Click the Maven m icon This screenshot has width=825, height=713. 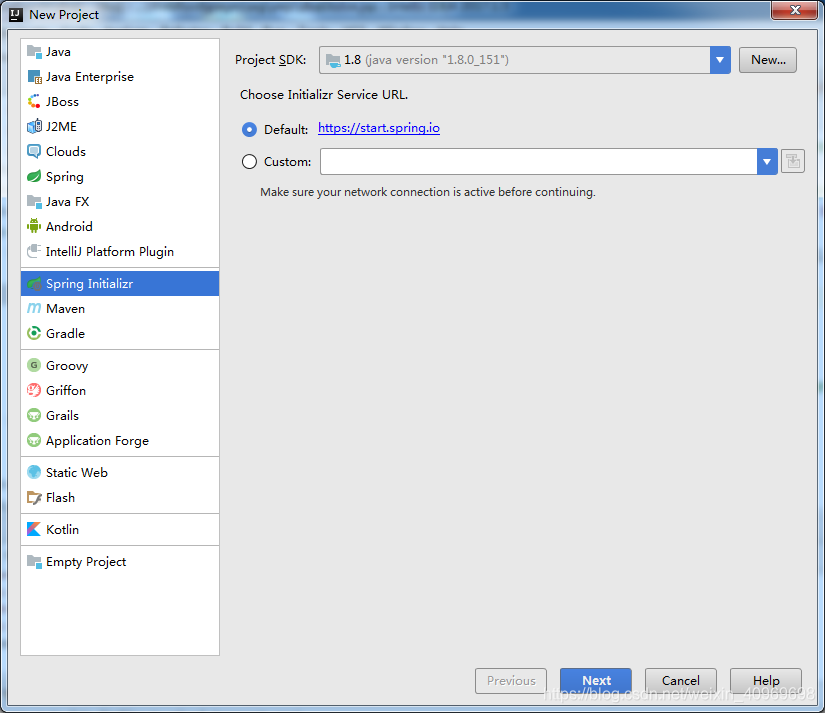[34, 308]
